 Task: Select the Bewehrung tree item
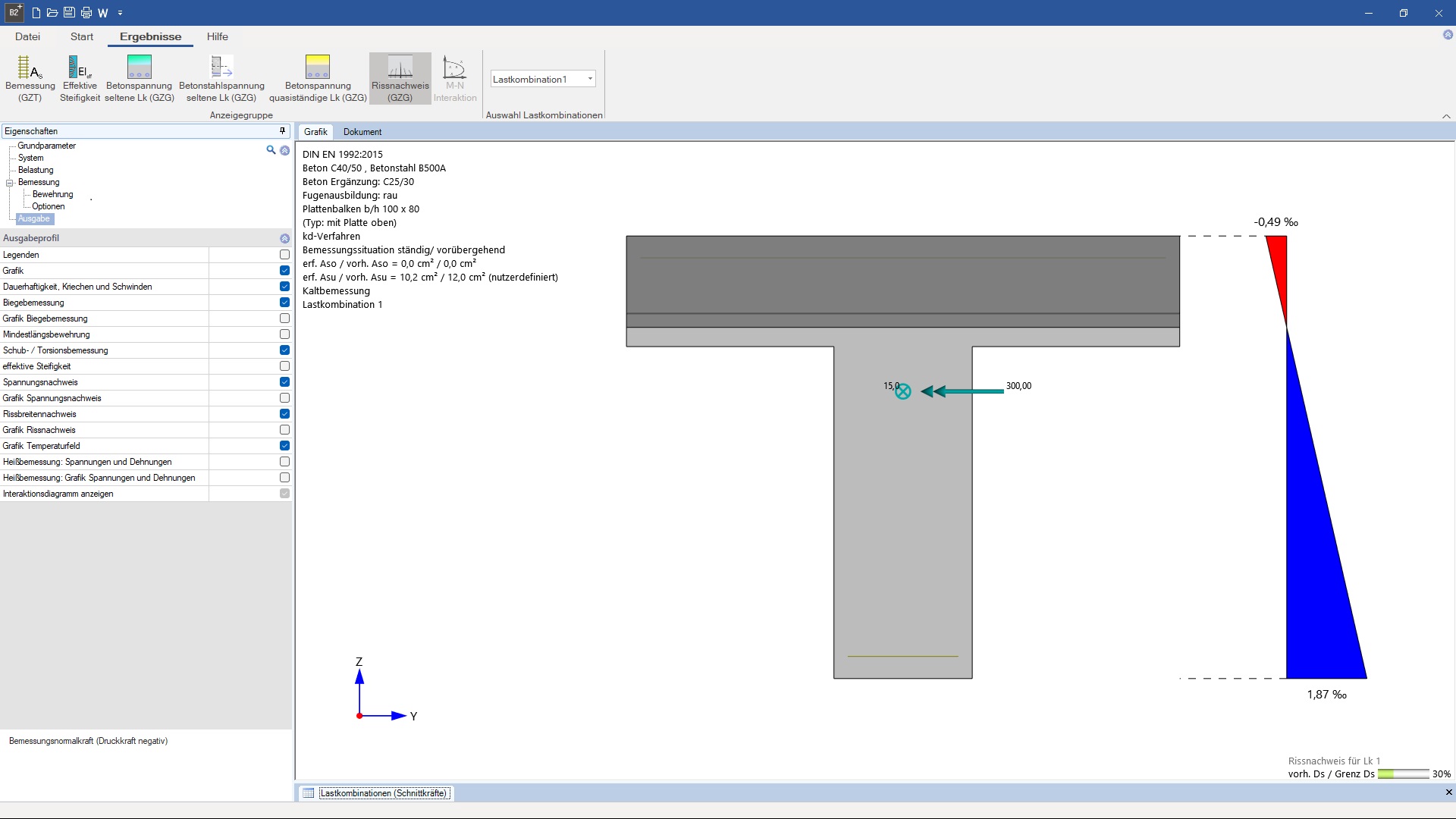pyautogui.click(x=52, y=195)
